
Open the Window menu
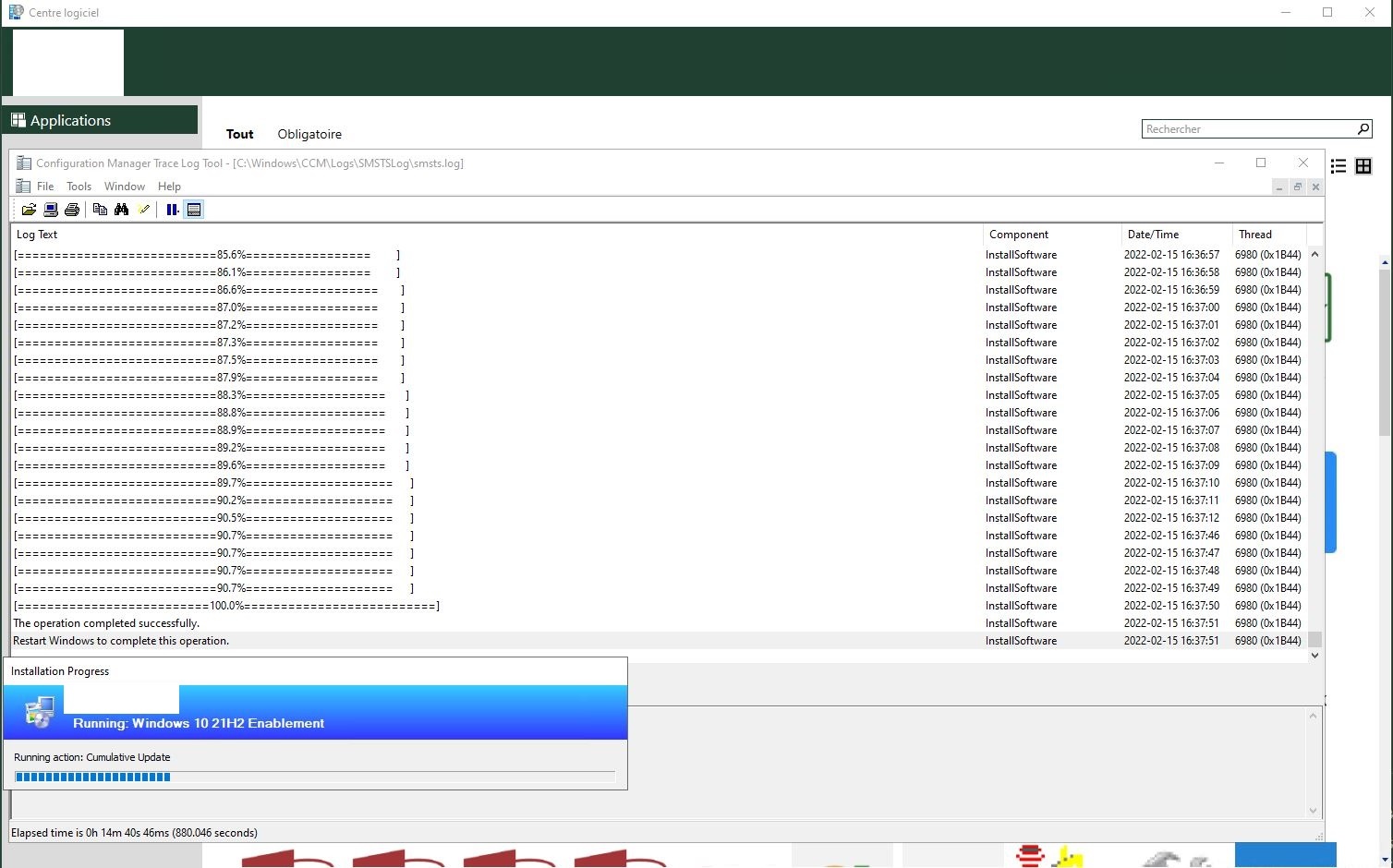125,187
